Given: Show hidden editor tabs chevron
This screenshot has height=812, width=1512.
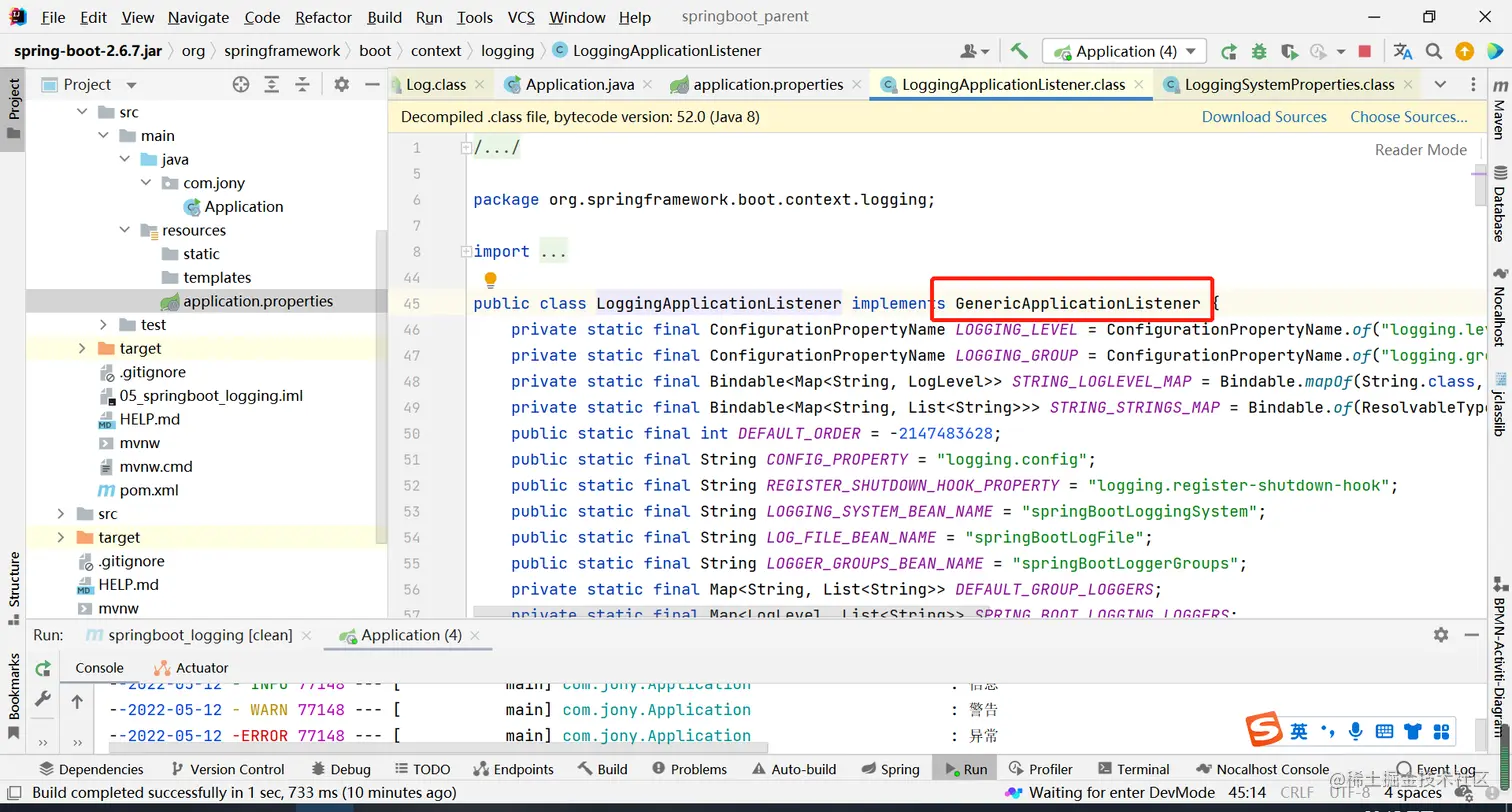Looking at the screenshot, I should coord(1440,85).
